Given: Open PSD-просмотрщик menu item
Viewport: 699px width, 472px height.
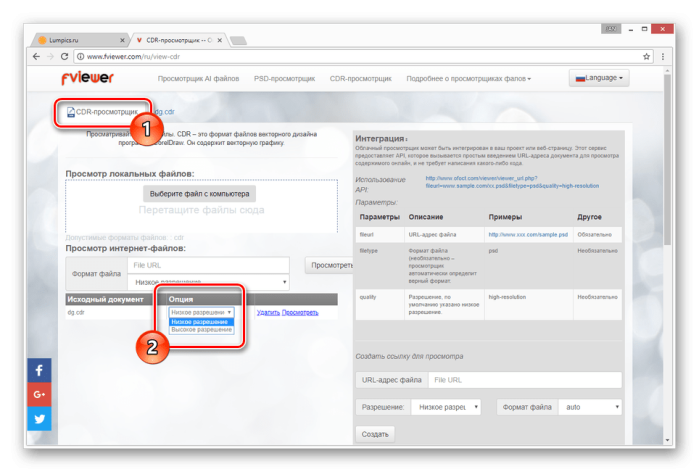Looking at the screenshot, I should click(284, 78).
